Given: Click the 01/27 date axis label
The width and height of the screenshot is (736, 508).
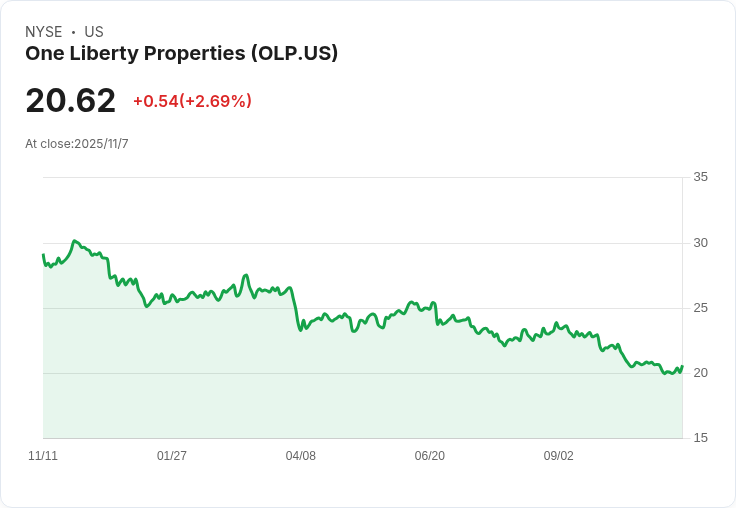Looking at the screenshot, I should pos(172,455).
